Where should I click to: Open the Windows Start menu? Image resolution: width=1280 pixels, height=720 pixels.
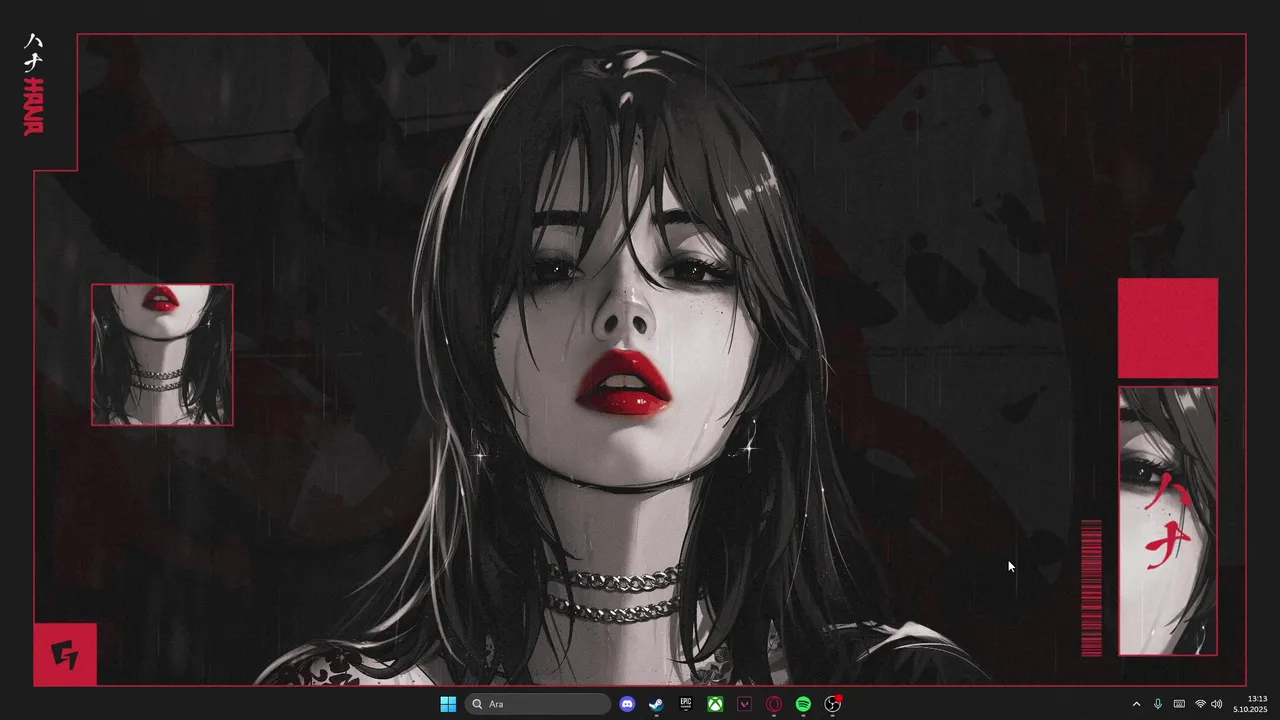[x=448, y=704]
